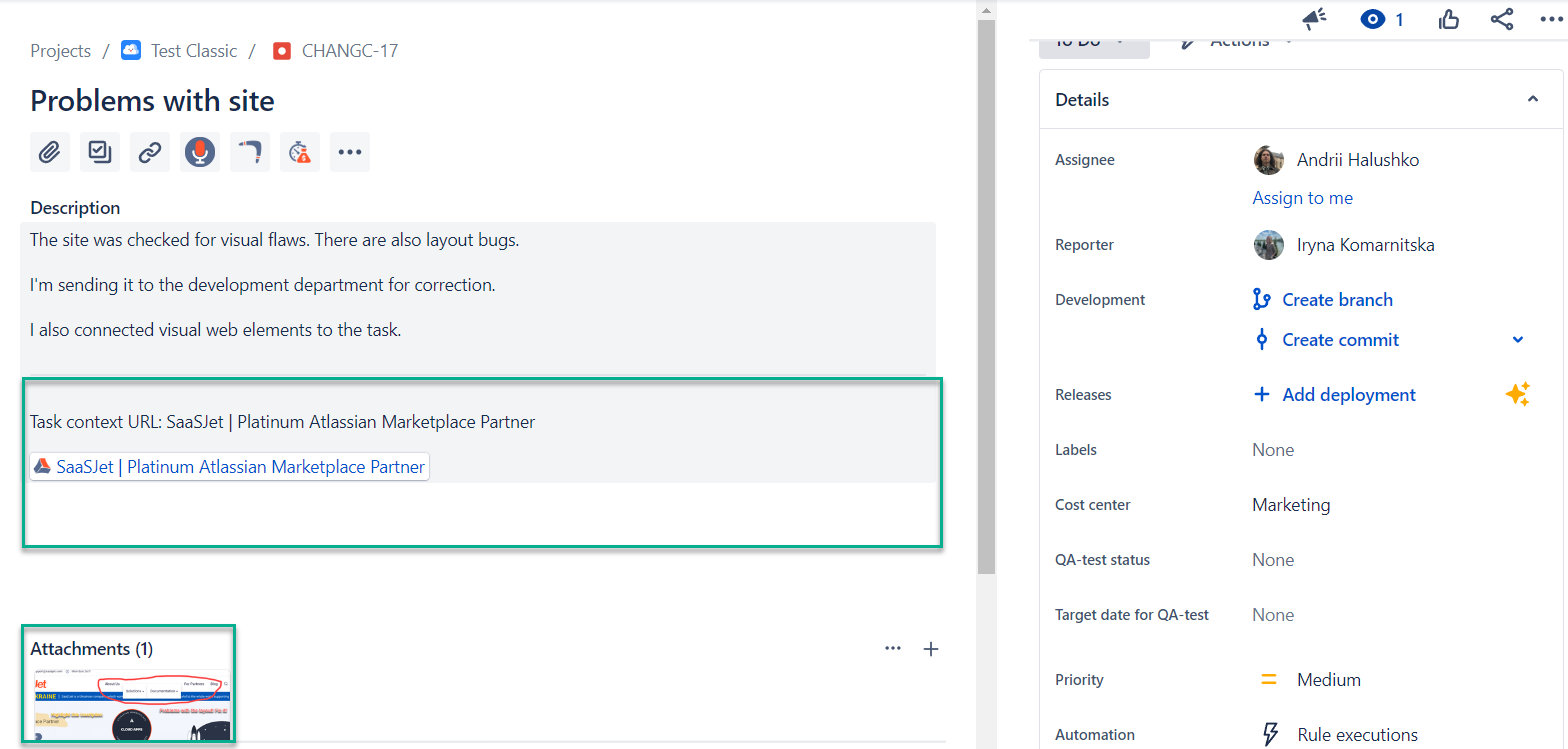Click Assign to me link
The width and height of the screenshot is (1568, 749).
coord(1302,198)
